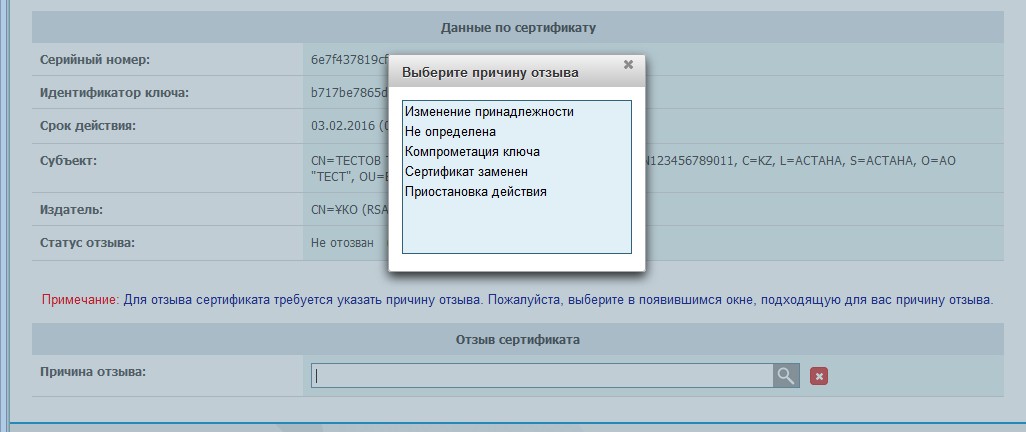
Task: Click the 'Не отозван' status value
Action: click(x=342, y=243)
